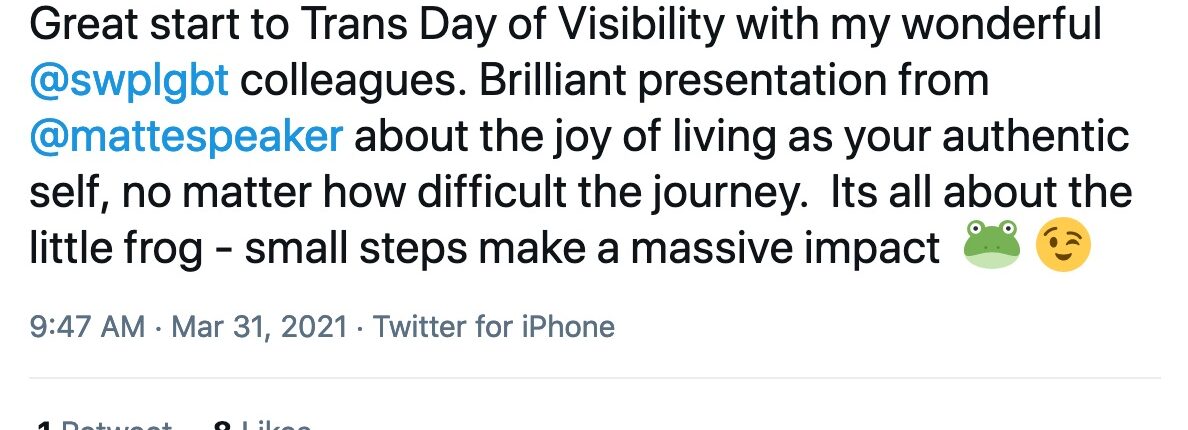The height and width of the screenshot is (430, 1188).
Task: Click the words massive impact
Action: click(785, 248)
